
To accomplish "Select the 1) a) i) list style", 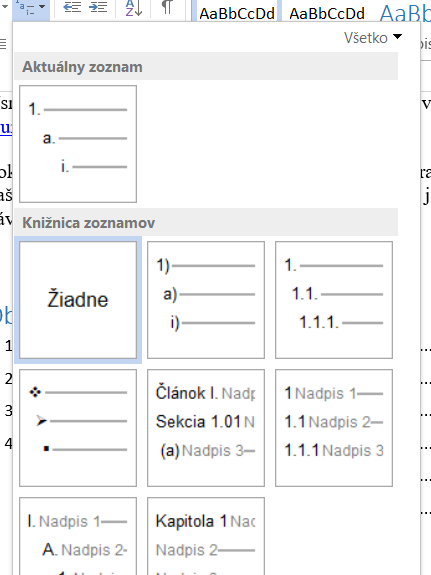I will [x=206, y=300].
